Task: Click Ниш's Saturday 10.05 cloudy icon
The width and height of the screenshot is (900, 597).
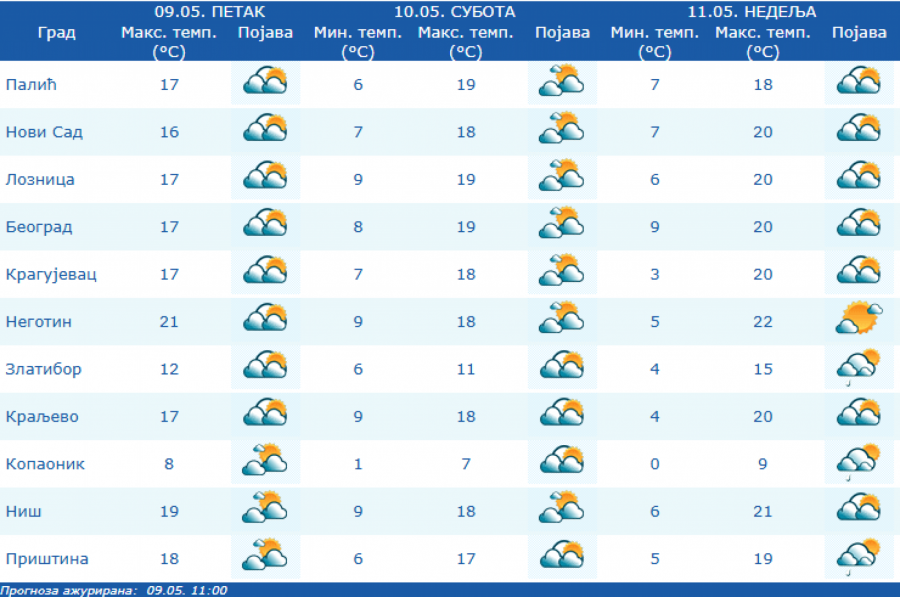Action: click(x=561, y=510)
